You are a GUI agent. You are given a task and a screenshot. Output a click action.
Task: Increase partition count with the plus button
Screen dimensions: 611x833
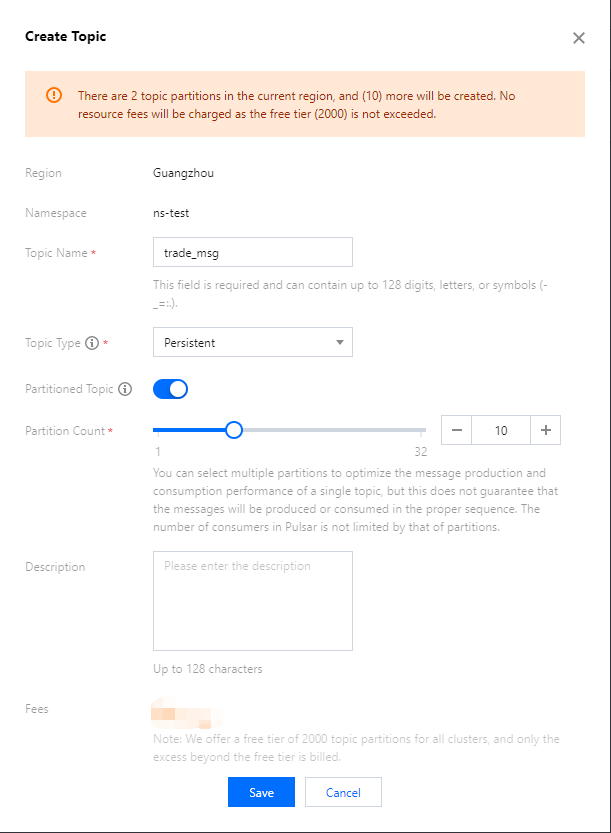(x=545, y=430)
